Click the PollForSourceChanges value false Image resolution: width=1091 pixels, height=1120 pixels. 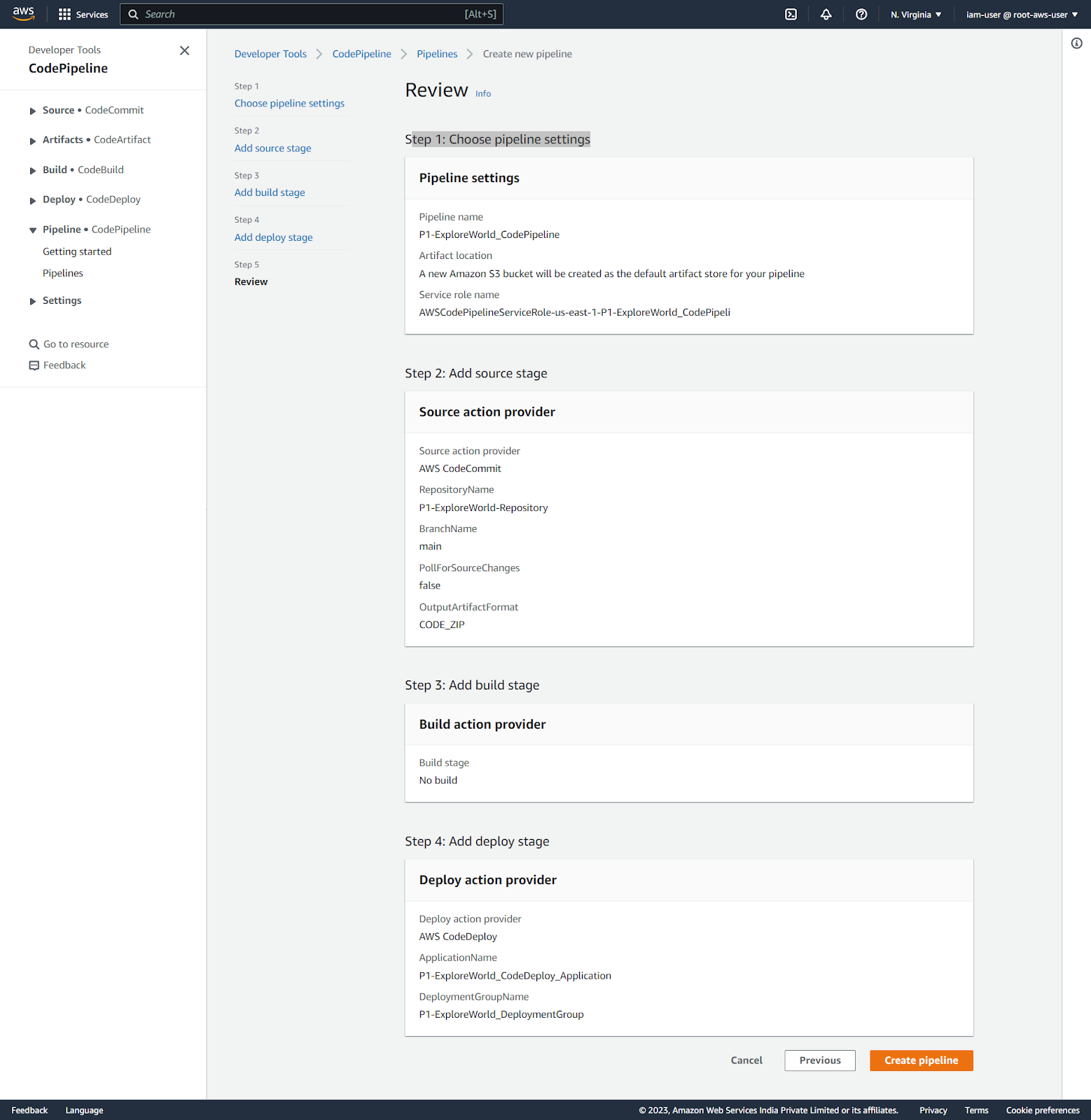coord(430,586)
